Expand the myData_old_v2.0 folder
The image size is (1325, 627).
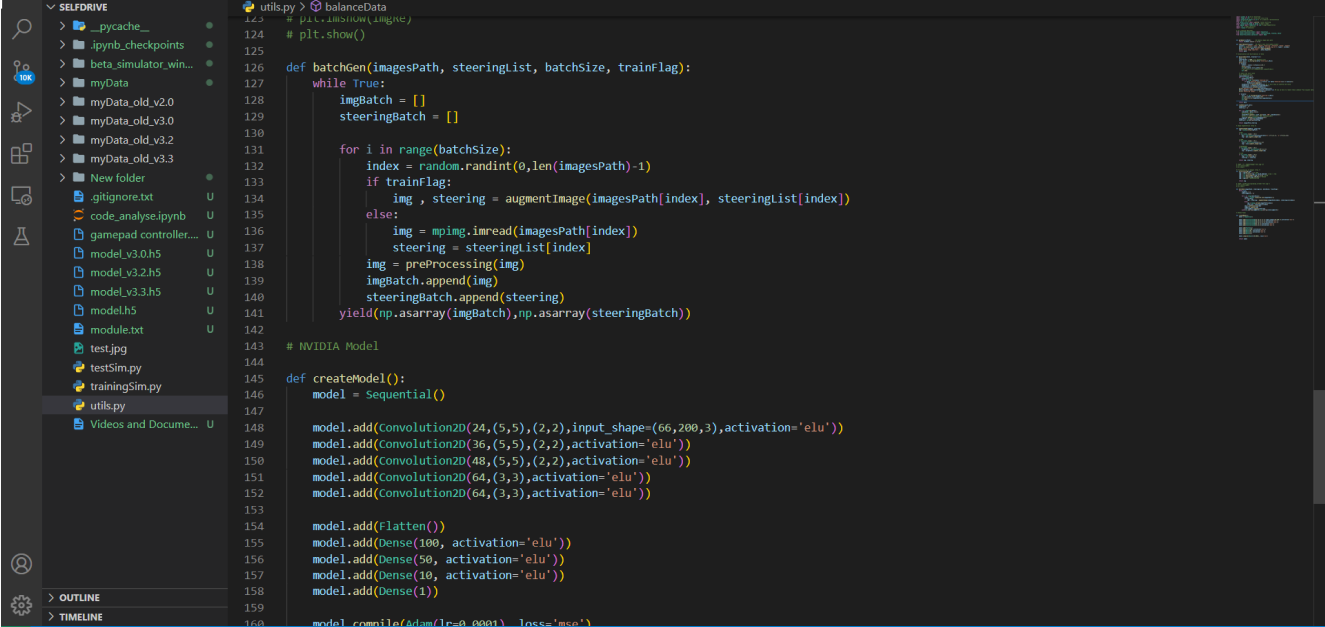tap(135, 102)
